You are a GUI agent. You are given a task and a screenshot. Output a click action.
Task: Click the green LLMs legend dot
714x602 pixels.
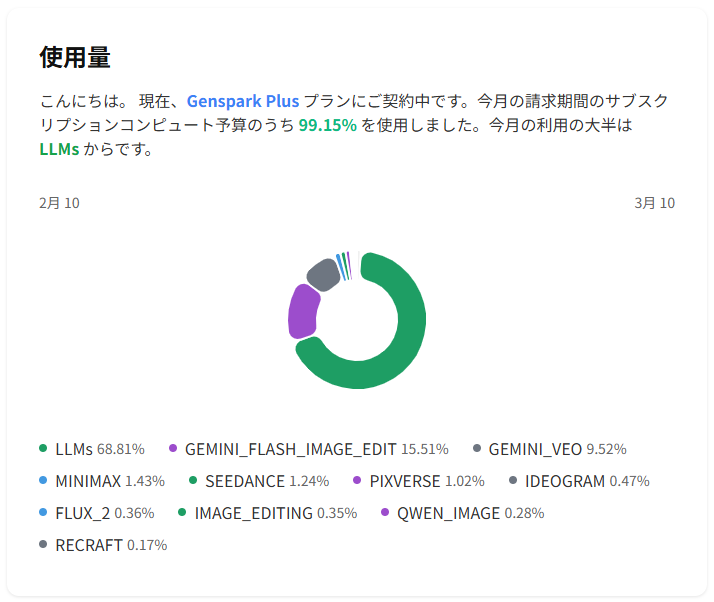43,449
